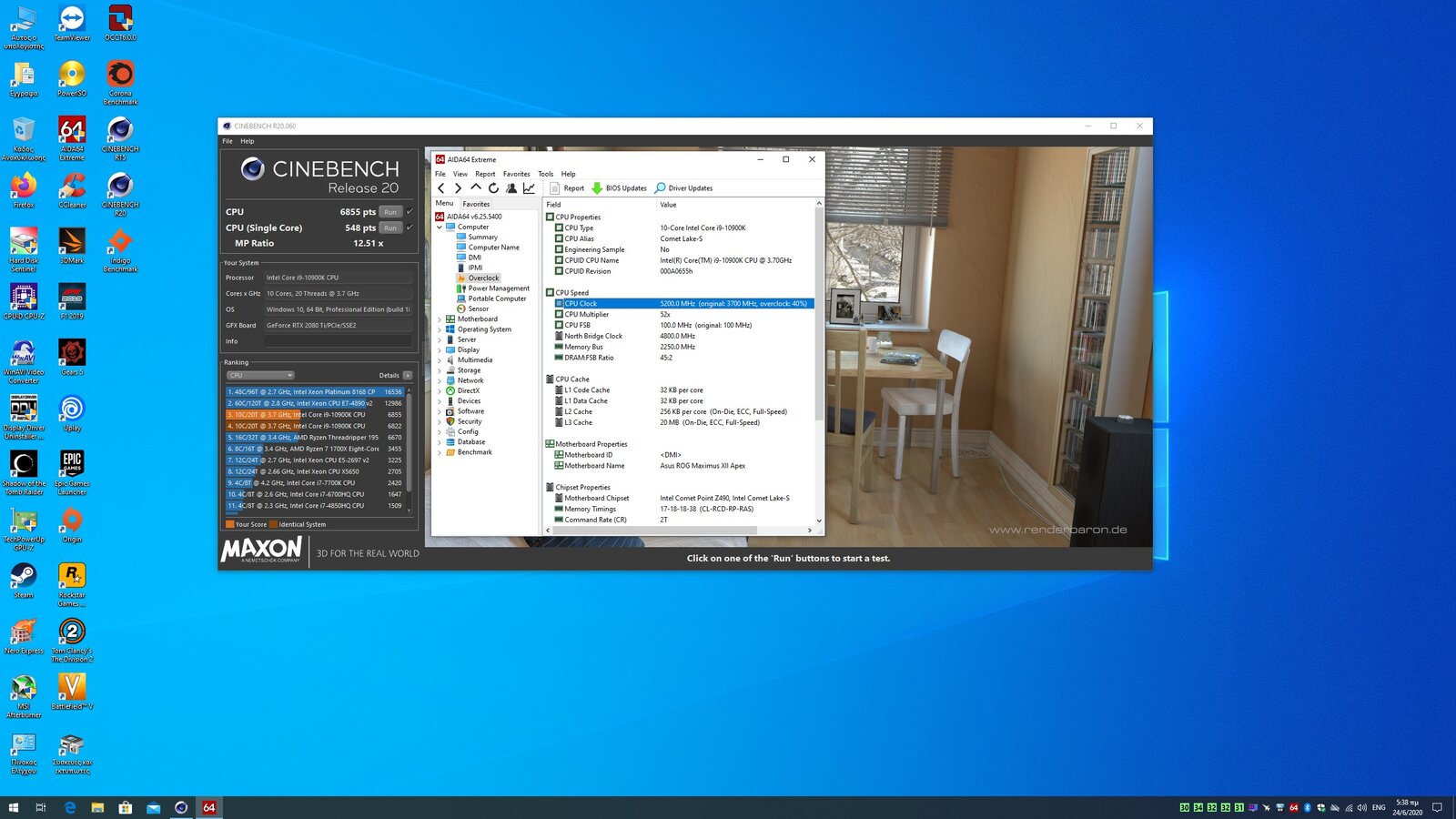The height and width of the screenshot is (819, 1456).
Task: Go forward using AIDA64 forward arrow
Action: (x=458, y=188)
